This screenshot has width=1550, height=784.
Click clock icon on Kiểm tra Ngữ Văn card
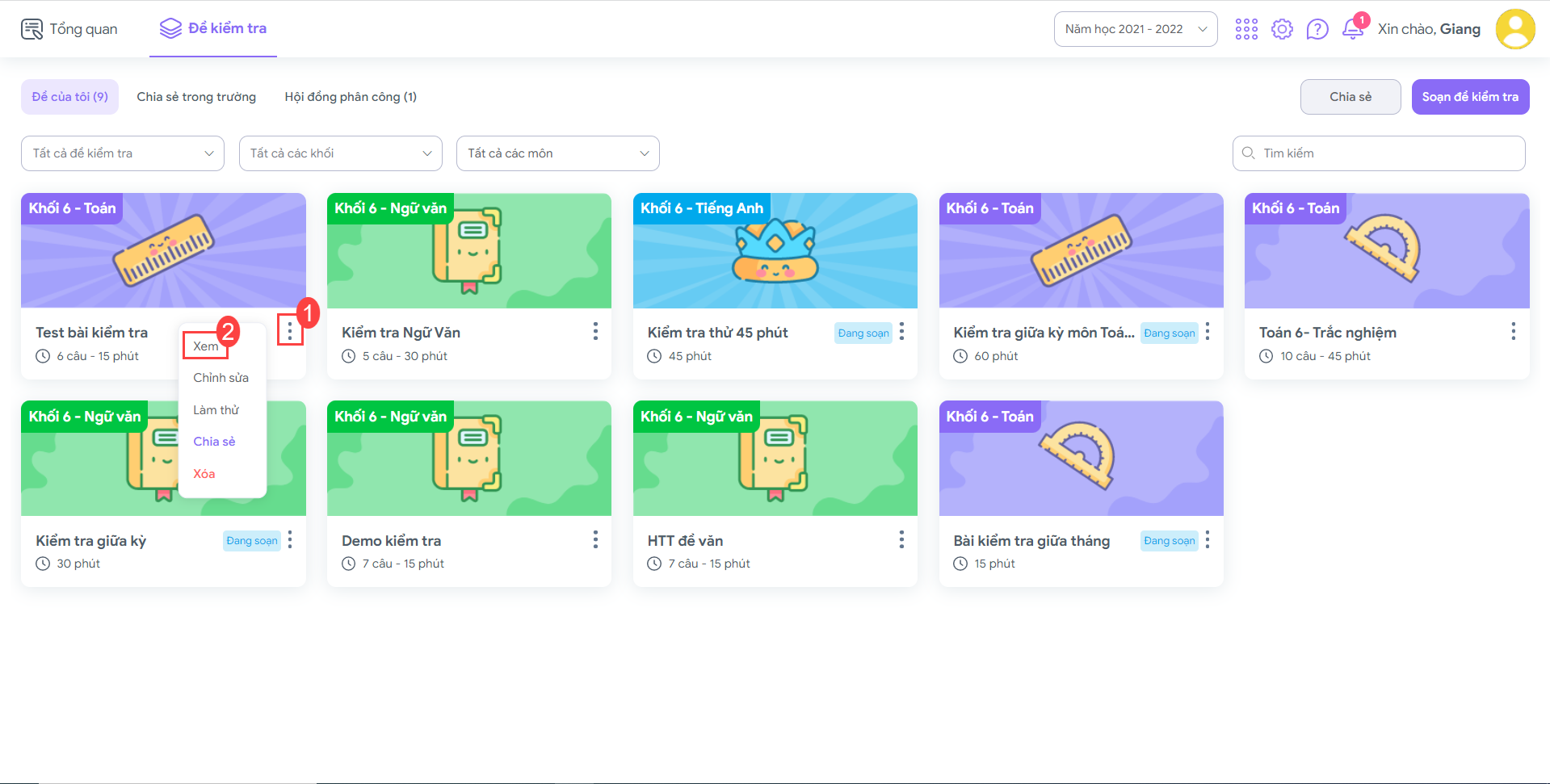click(x=349, y=356)
